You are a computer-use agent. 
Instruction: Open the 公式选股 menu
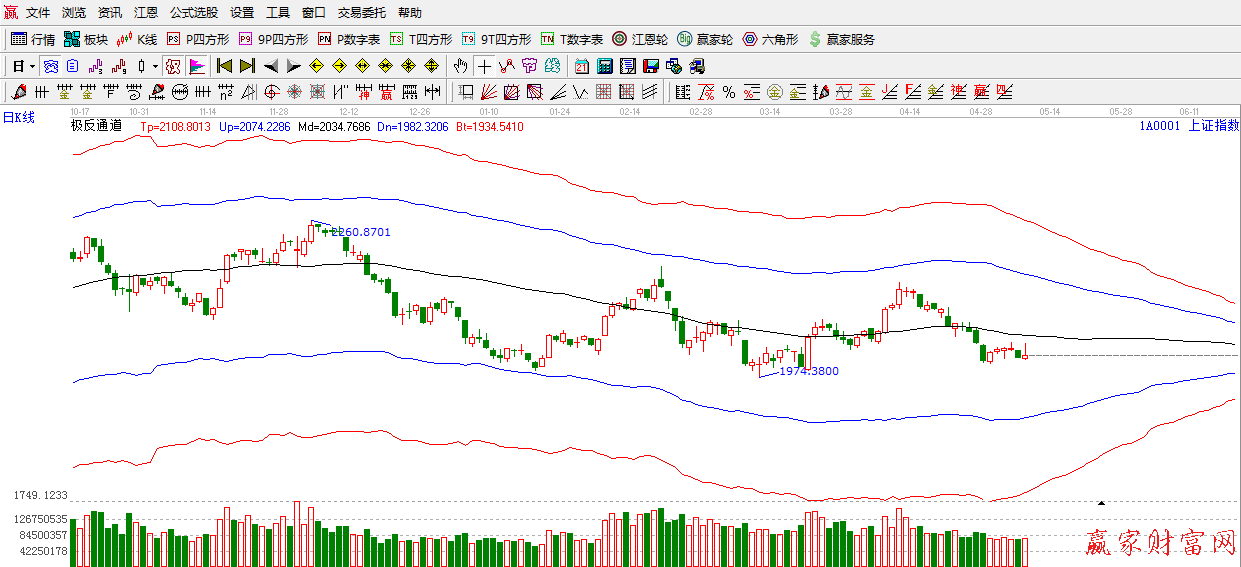[194, 13]
